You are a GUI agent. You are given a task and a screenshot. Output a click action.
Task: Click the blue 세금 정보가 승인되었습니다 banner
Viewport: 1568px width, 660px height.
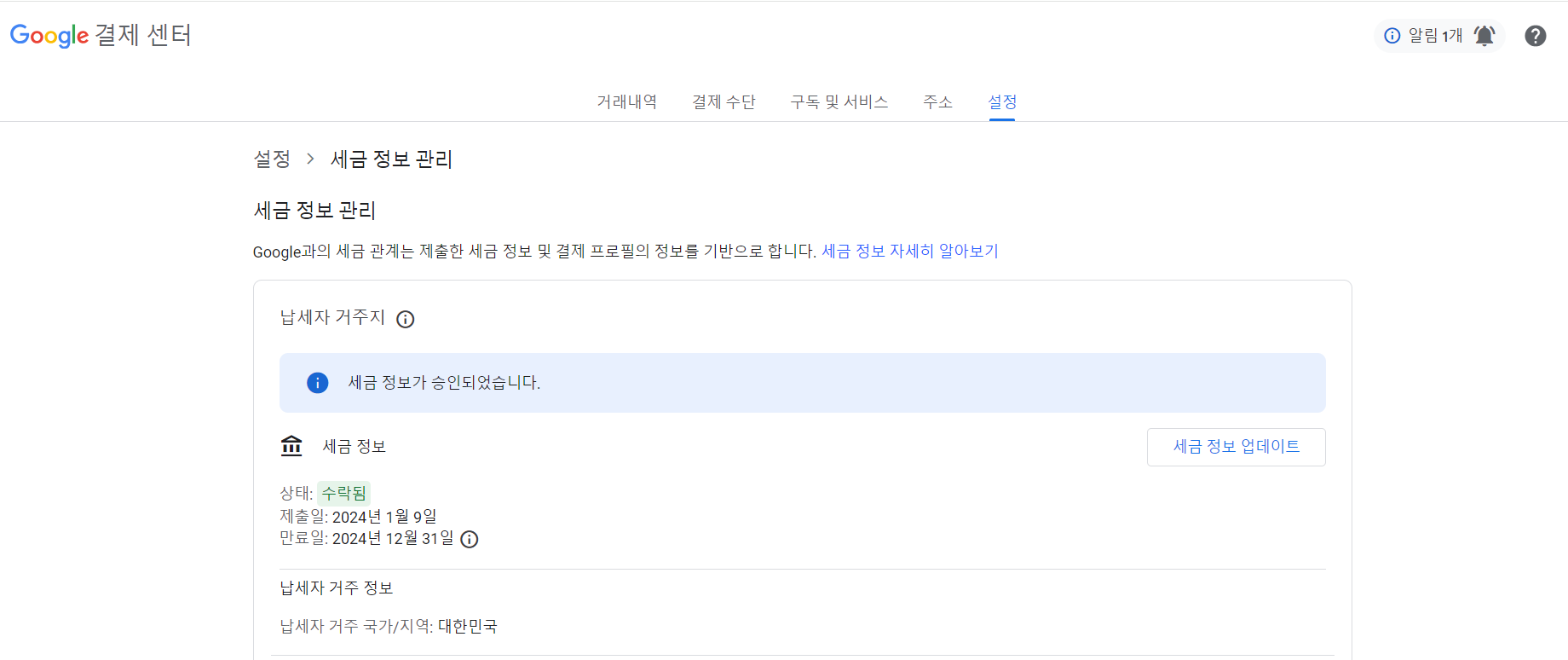(801, 383)
